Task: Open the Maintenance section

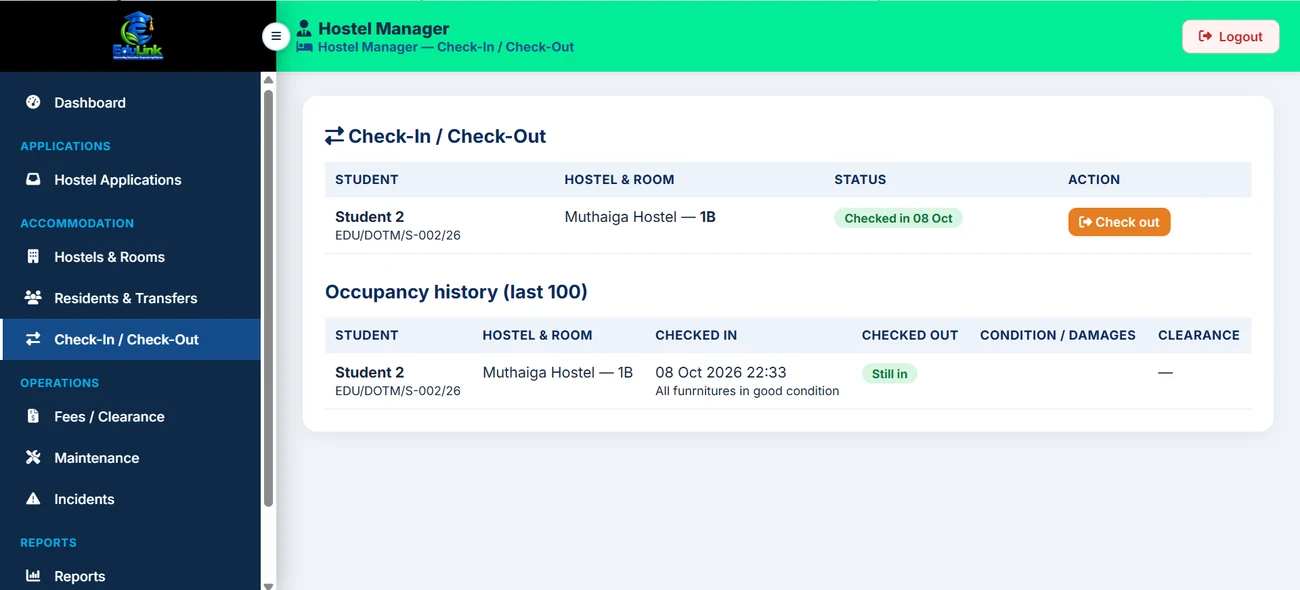Action: click(x=130, y=457)
